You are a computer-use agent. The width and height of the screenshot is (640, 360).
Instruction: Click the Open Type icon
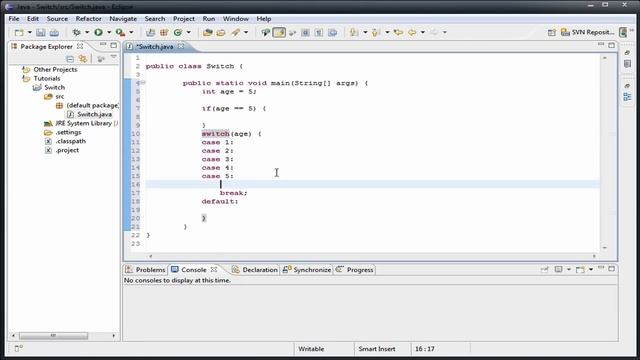(207, 32)
